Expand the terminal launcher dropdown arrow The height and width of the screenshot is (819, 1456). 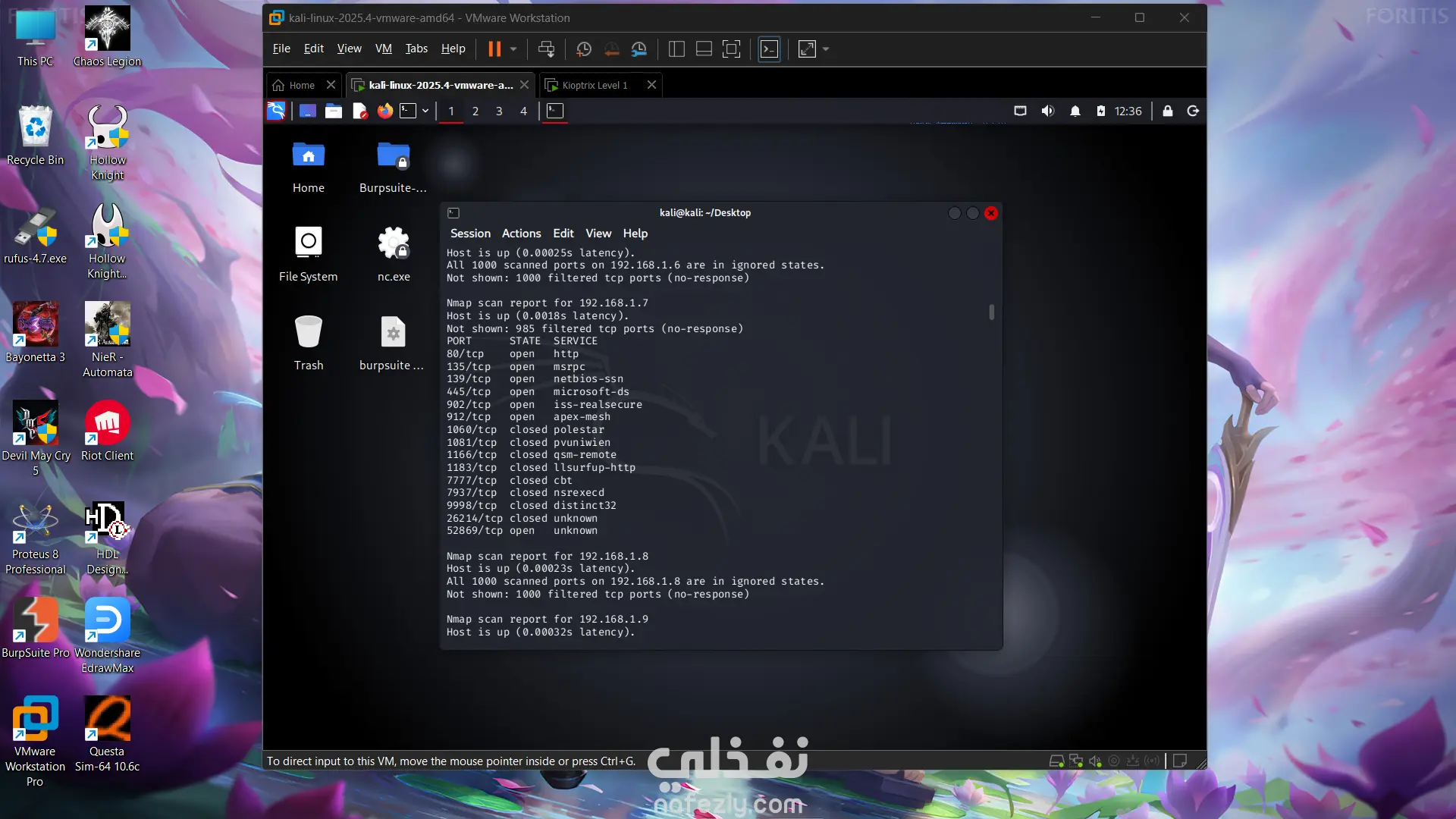(425, 111)
